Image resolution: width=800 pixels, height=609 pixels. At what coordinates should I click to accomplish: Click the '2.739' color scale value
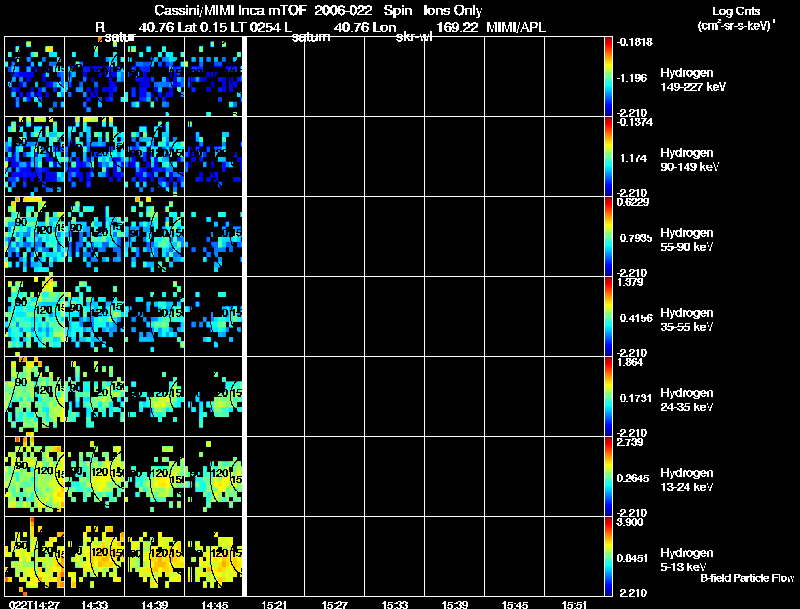point(630,442)
